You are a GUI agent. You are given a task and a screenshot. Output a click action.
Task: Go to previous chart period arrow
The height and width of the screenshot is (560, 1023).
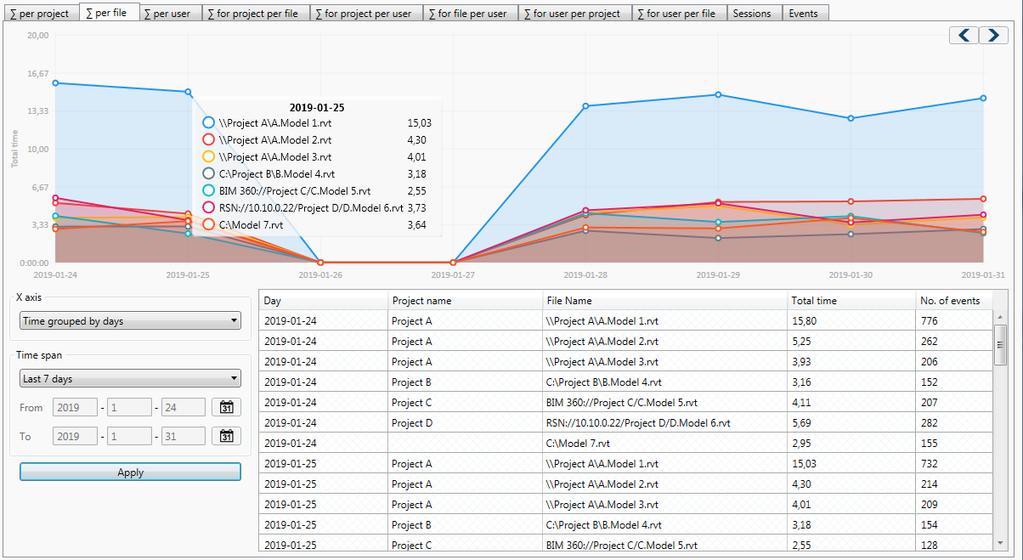[x=964, y=35]
